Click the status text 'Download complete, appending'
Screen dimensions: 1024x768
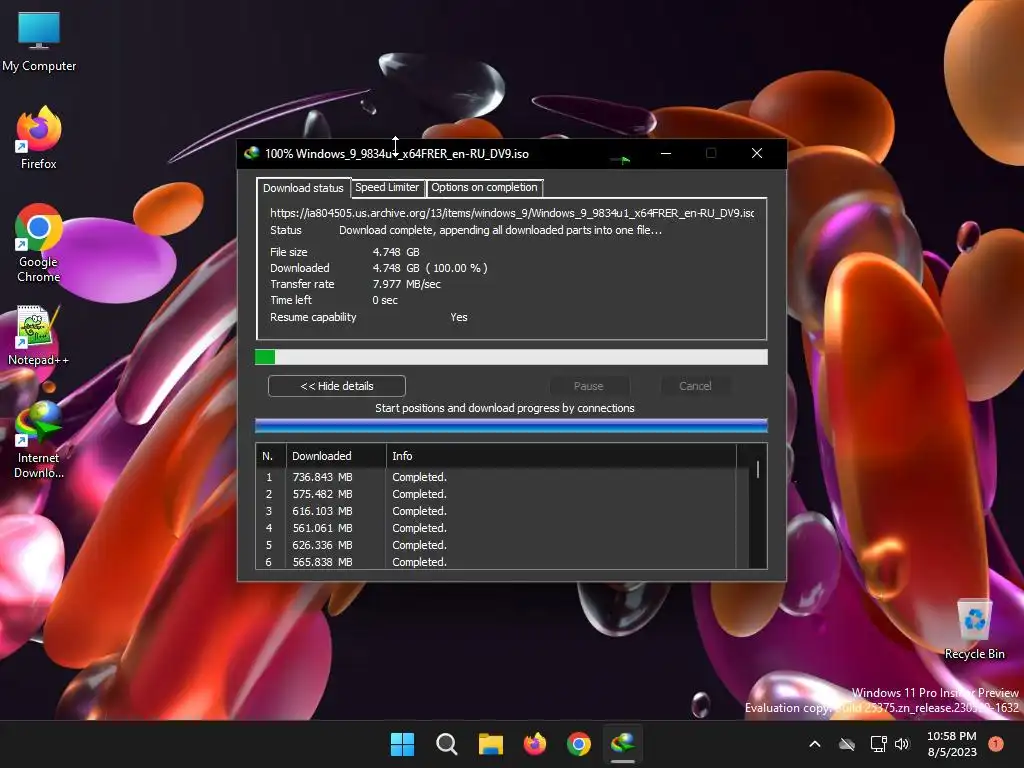coord(500,230)
